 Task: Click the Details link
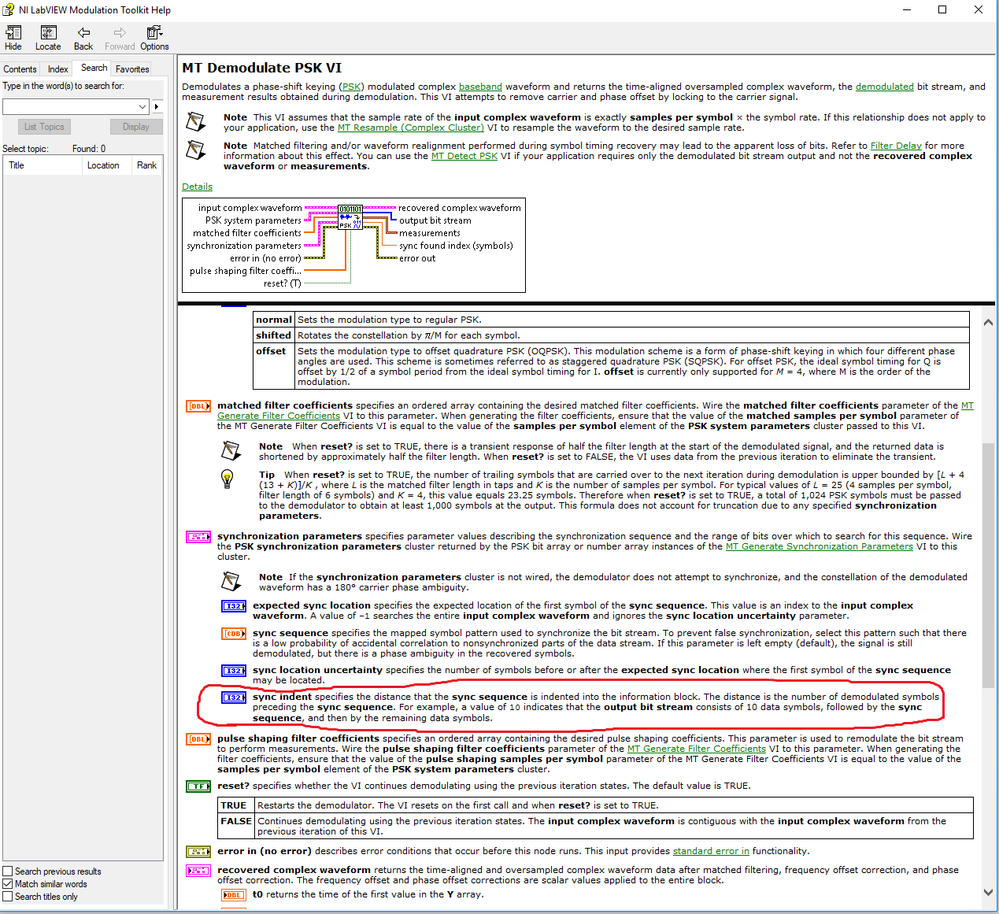(x=197, y=187)
